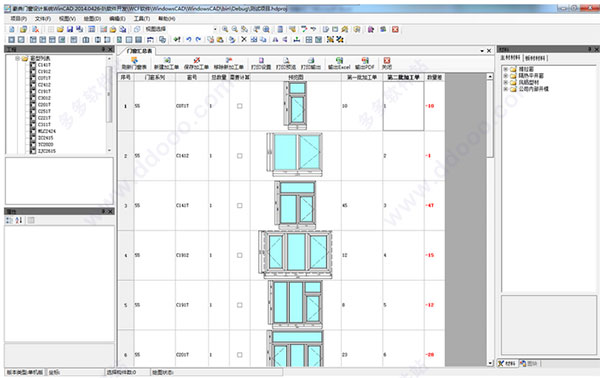The width and height of the screenshot is (600, 378).
Task: Switch to the 板材材料 tab
Action: coord(536,58)
